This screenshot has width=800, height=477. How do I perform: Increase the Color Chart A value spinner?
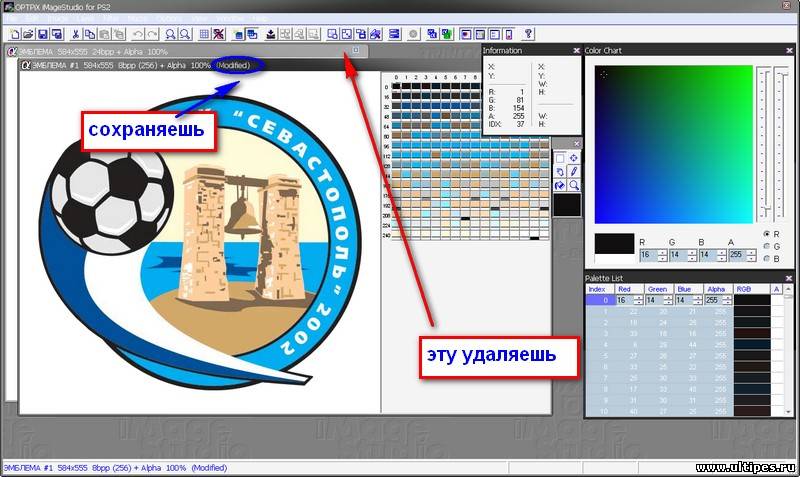[749, 252]
